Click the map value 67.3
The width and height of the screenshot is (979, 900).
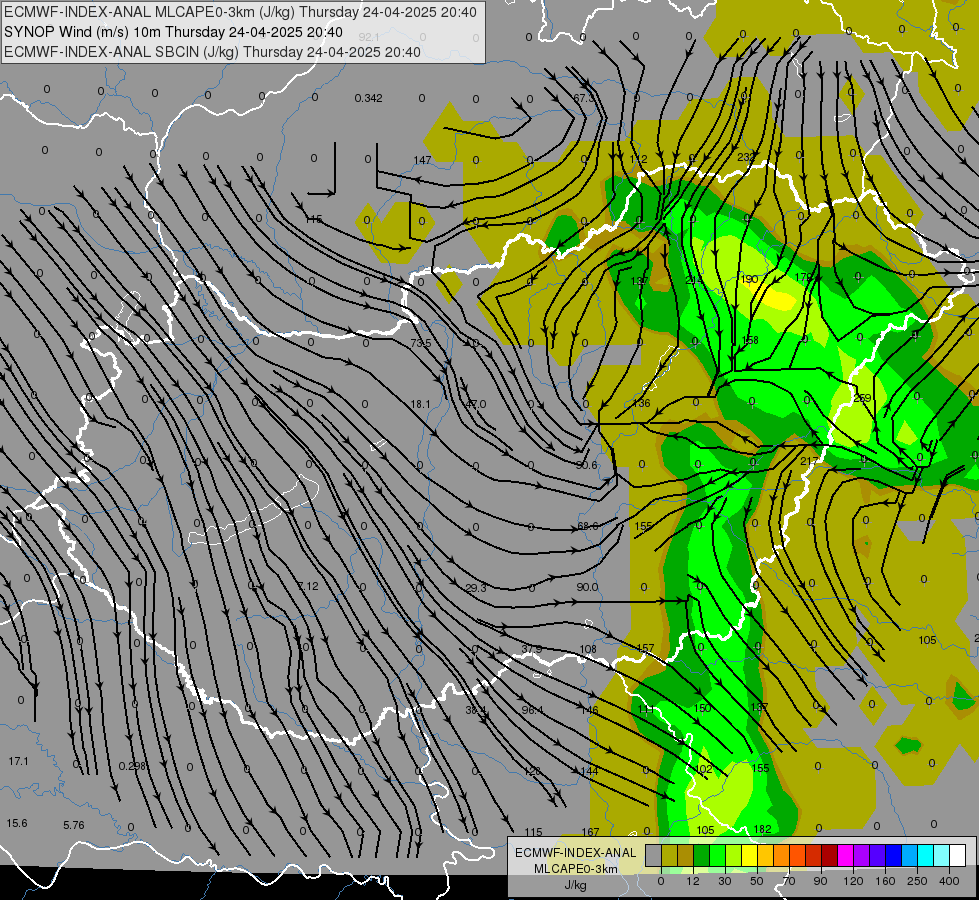(x=584, y=98)
